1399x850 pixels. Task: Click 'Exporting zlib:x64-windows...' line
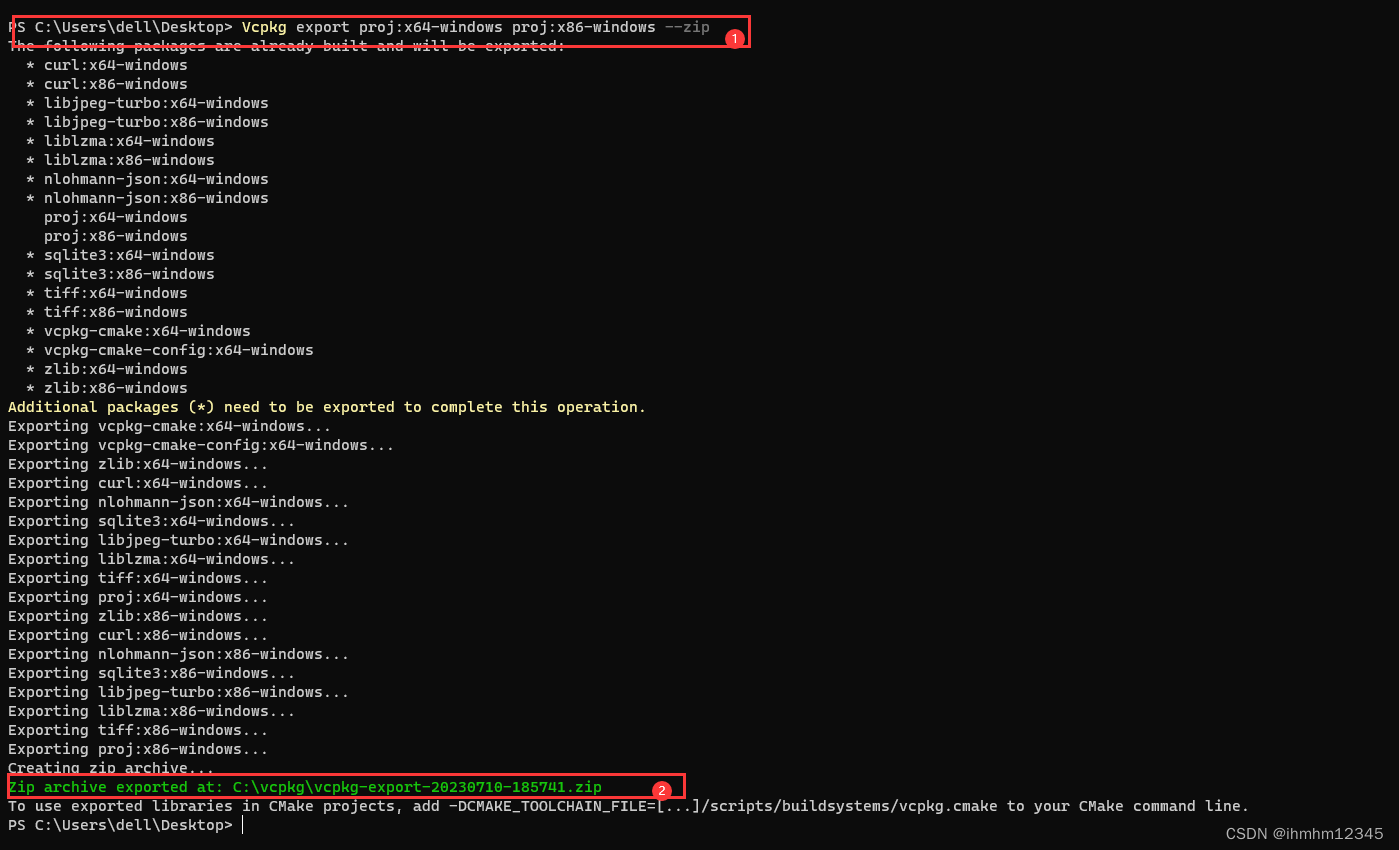point(138,464)
